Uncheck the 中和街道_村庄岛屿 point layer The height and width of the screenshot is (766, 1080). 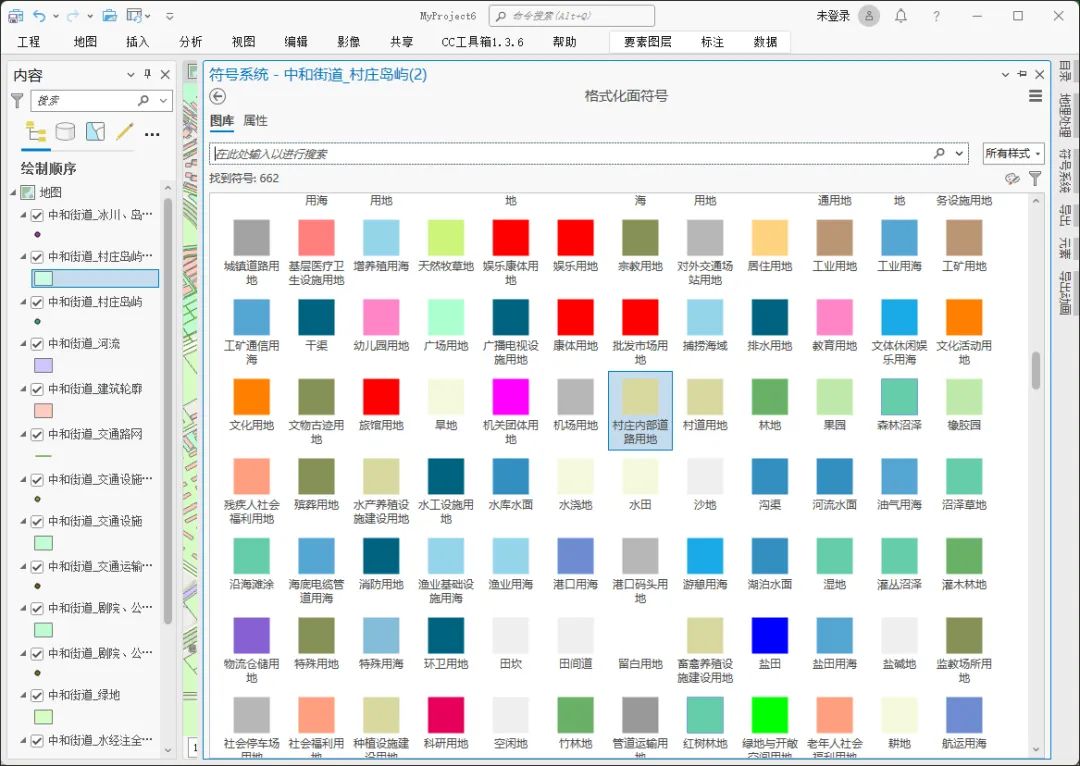pos(37,302)
